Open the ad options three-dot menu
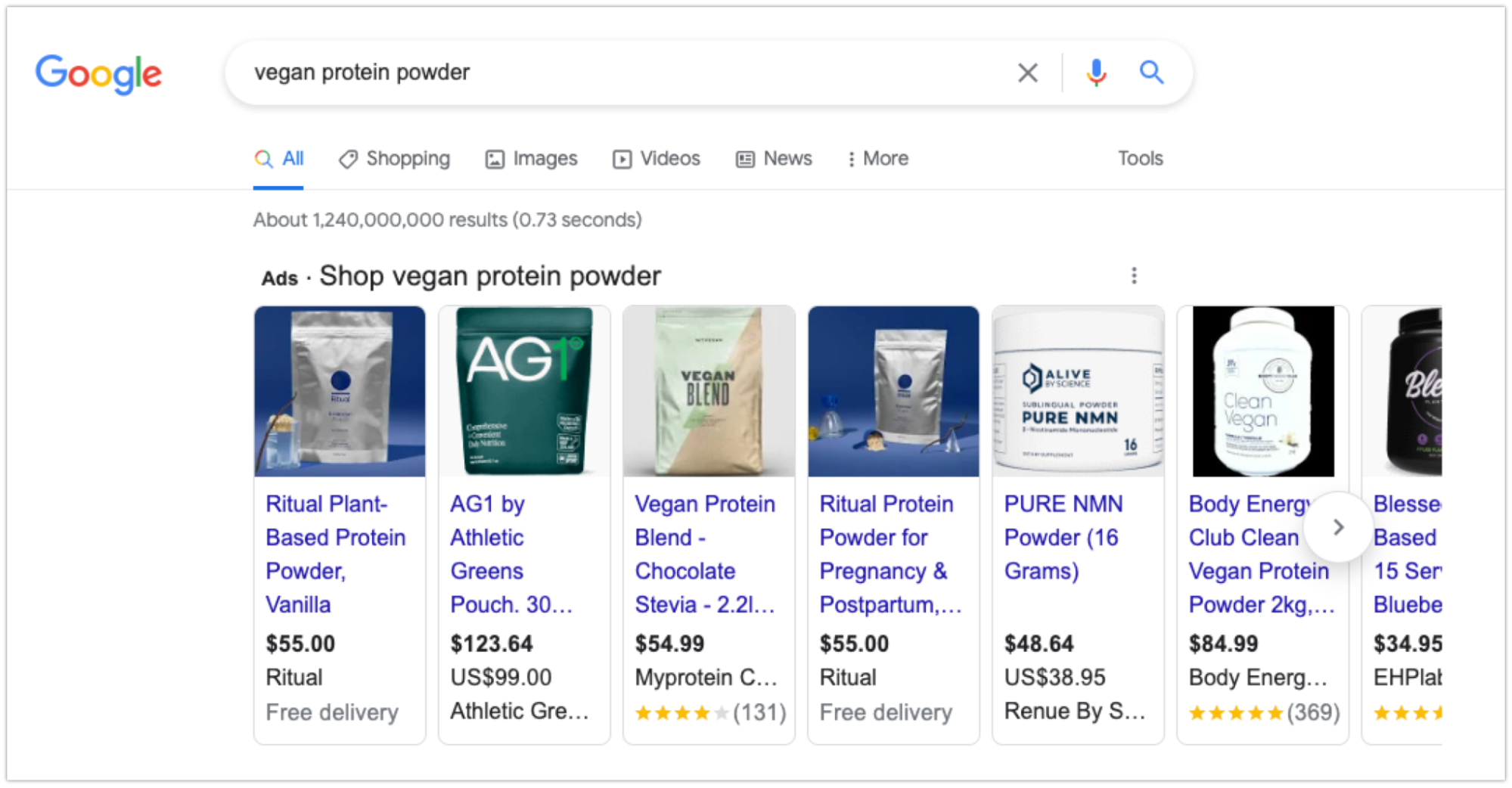This screenshot has height=788, width=1512. point(1134,275)
